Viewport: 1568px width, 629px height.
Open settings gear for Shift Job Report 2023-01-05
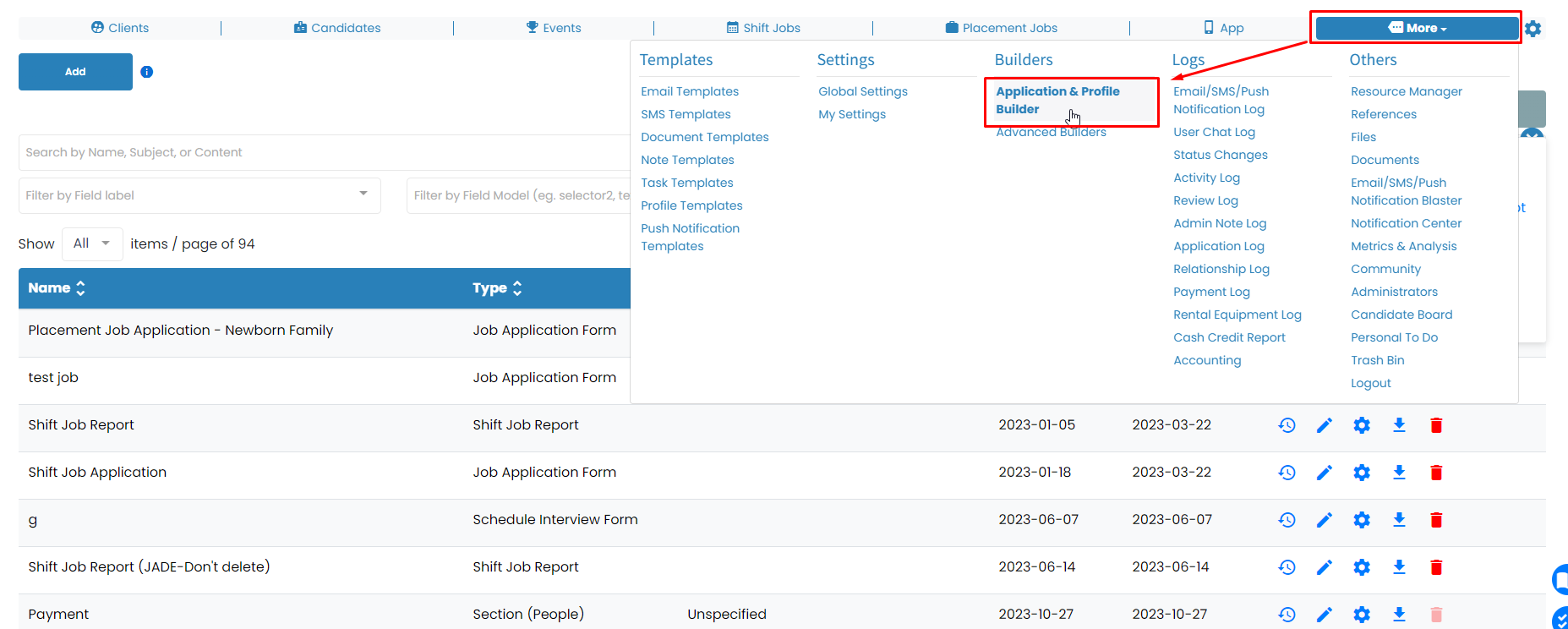click(x=1362, y=425)
